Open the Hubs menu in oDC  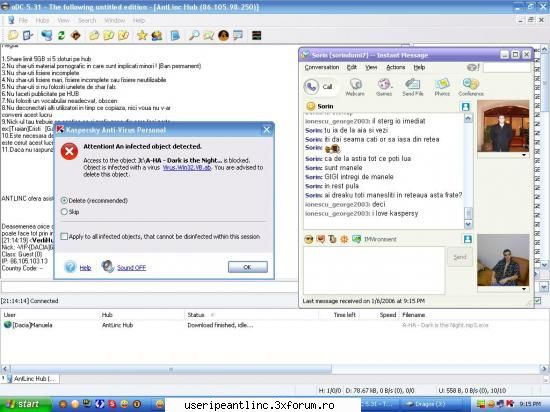[x=42, y=20]
